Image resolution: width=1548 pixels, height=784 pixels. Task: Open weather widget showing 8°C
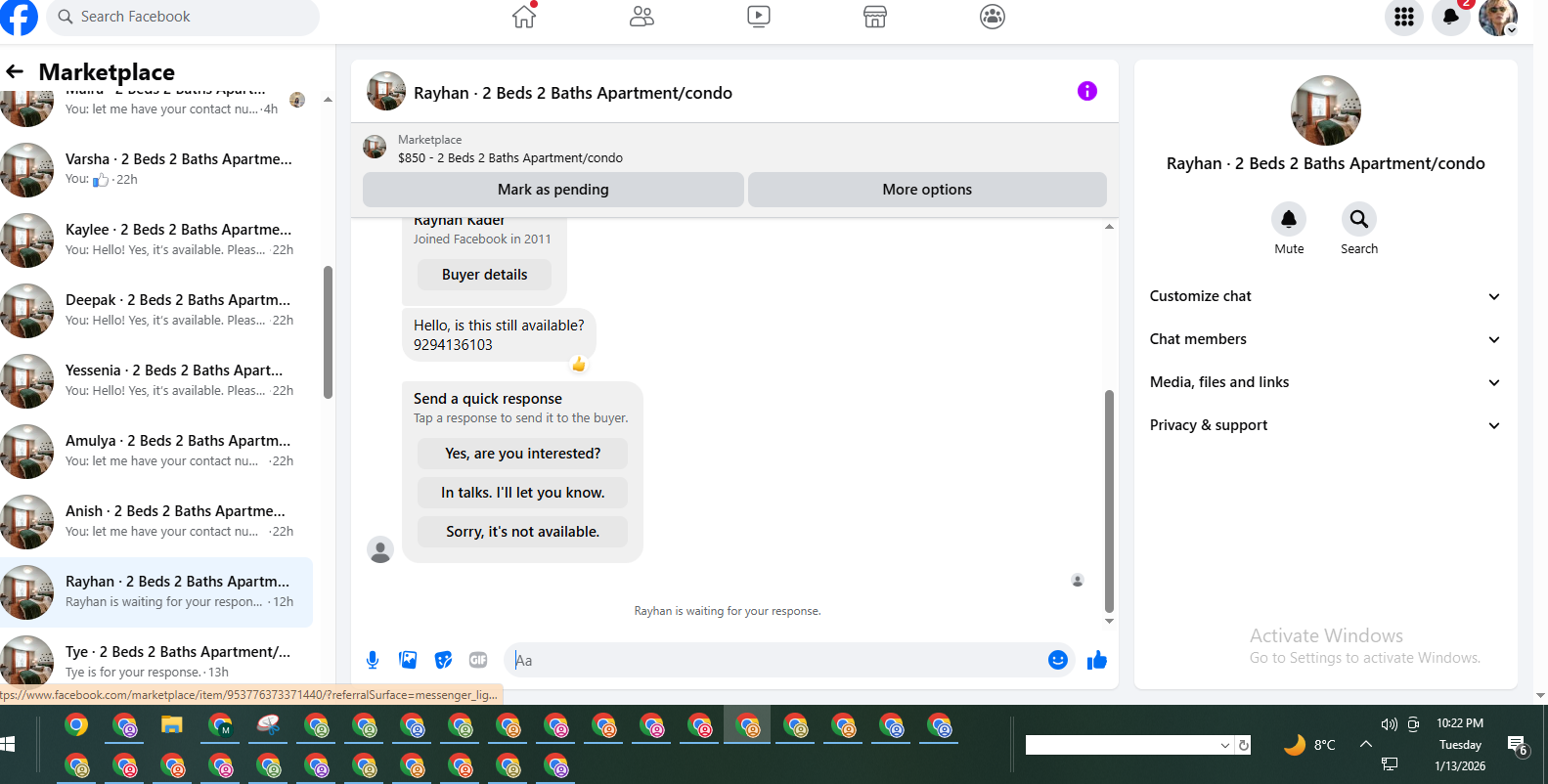click(1309, 745)
